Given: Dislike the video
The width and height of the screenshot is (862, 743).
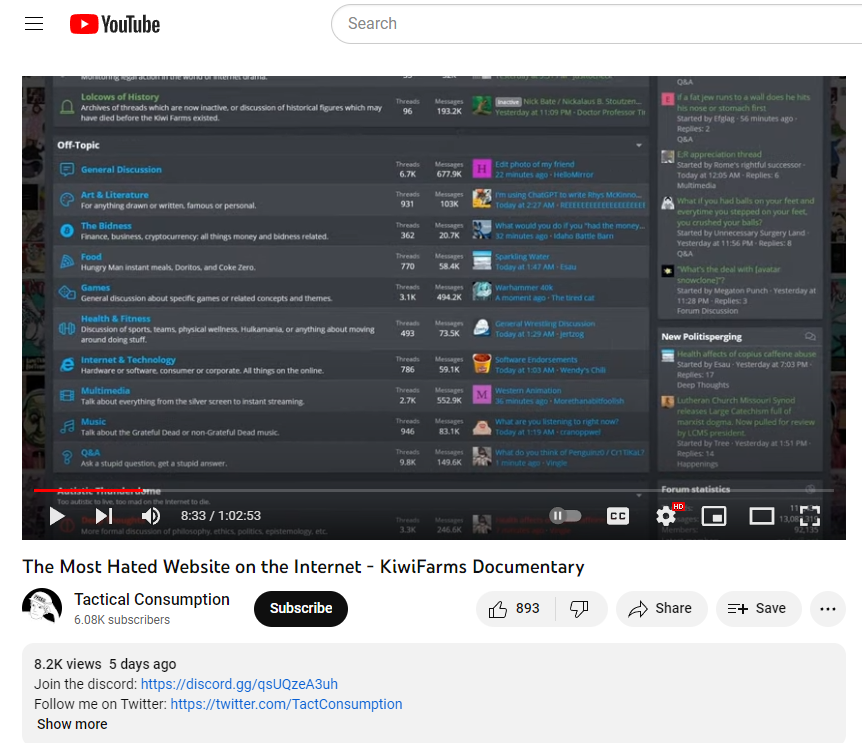Looking at the screenshot, I should (x=579, y=608).
